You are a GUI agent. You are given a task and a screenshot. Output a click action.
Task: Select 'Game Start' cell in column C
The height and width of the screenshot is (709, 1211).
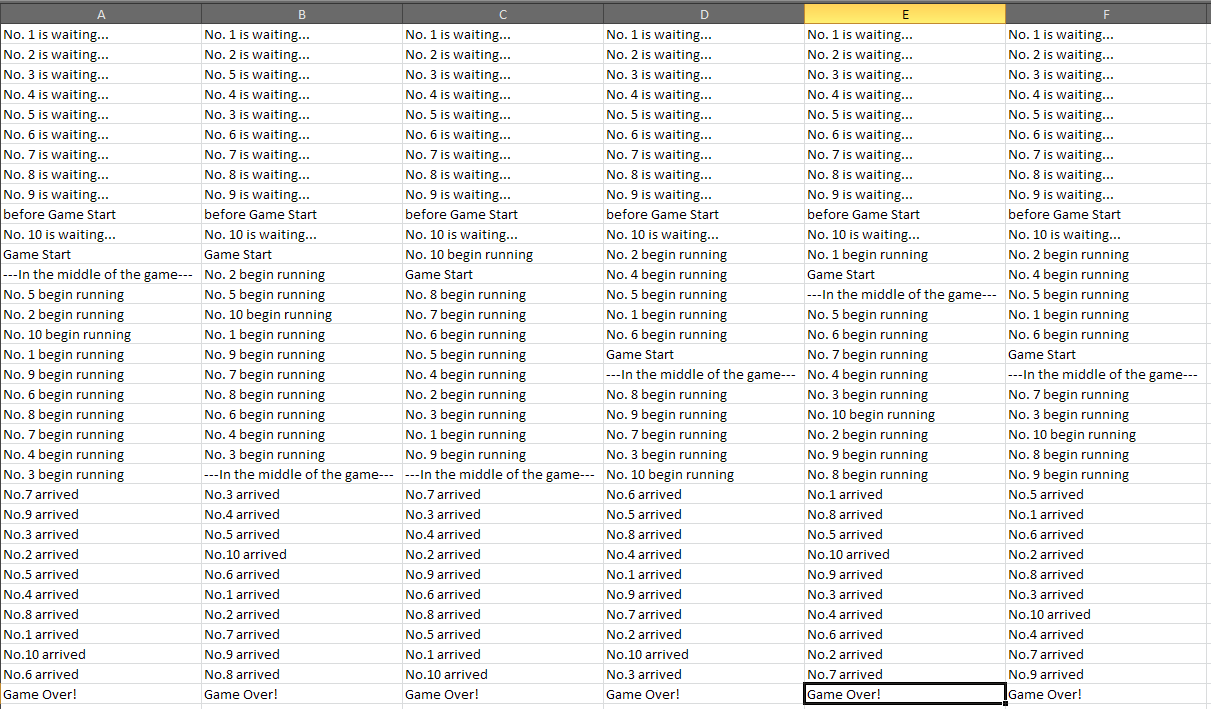[503, 274]
